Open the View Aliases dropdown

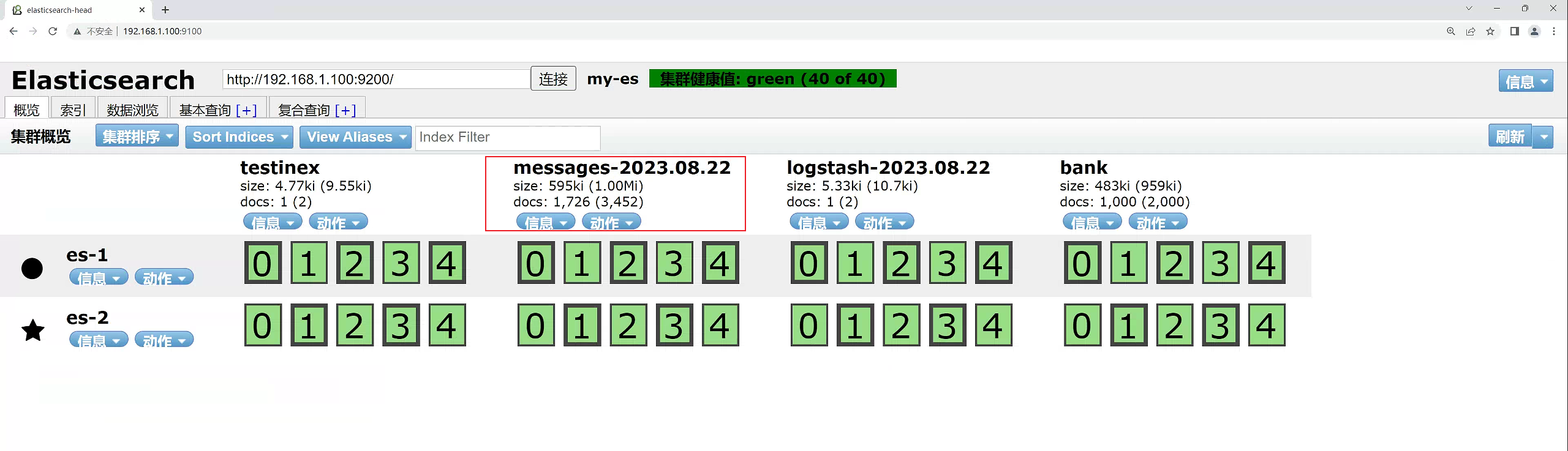point(355,136)
